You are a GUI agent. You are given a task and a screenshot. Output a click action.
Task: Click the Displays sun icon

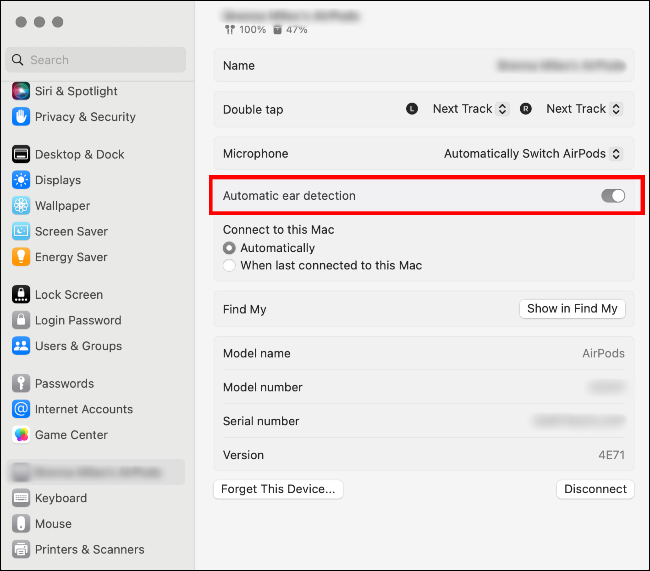point(21,180)
